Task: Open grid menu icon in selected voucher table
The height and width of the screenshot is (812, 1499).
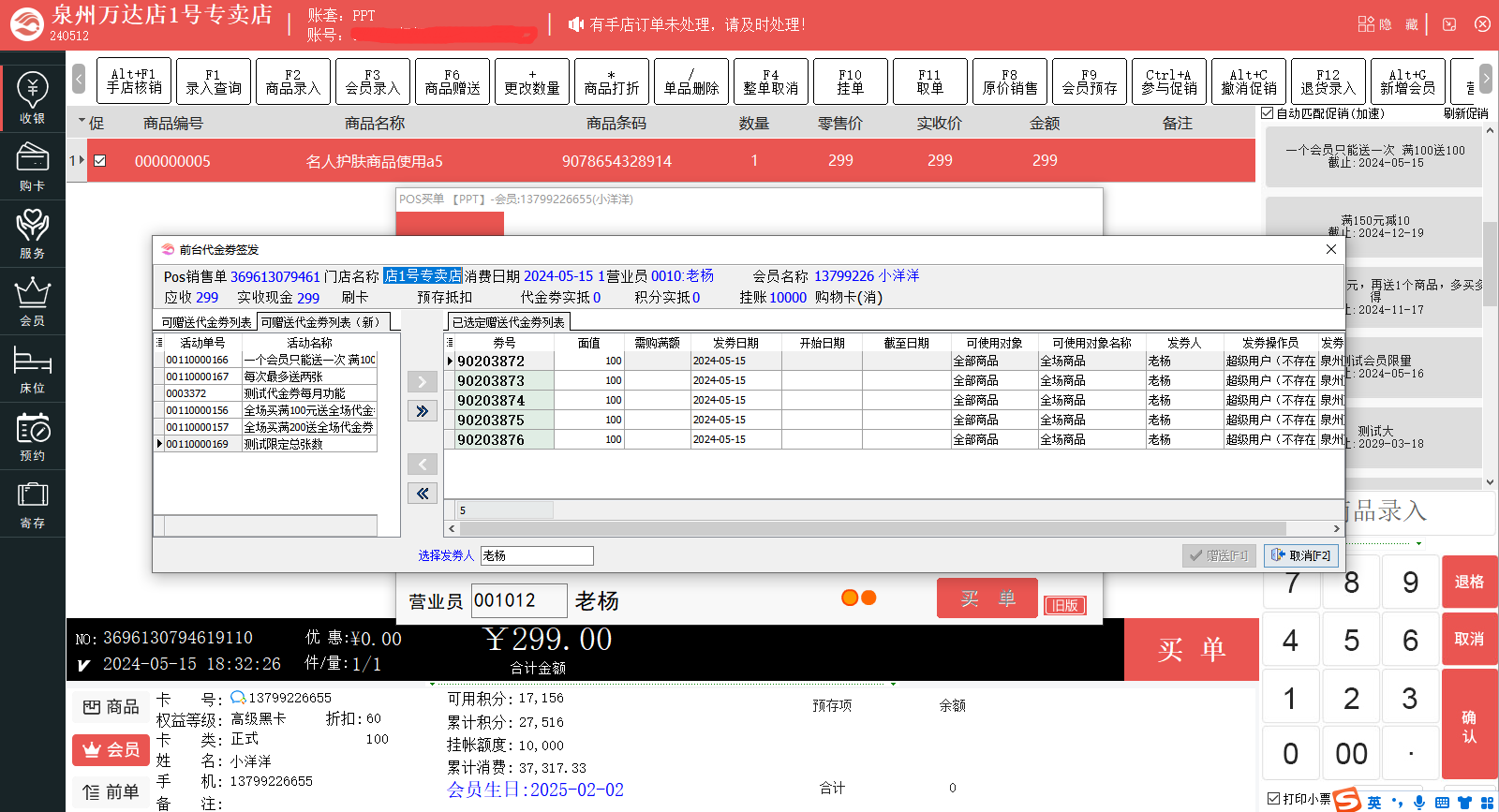Action: pyautogui.click(x=450, y=343)
